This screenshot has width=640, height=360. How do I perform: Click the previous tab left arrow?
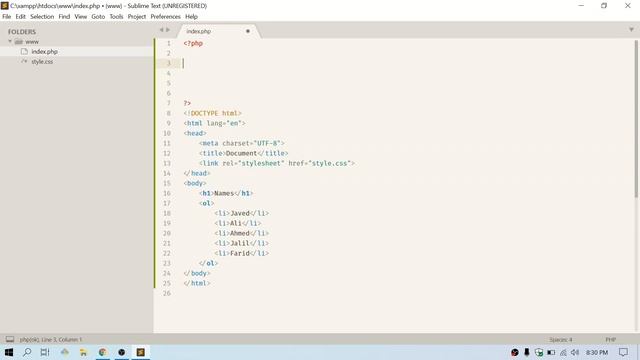[162, 30]
